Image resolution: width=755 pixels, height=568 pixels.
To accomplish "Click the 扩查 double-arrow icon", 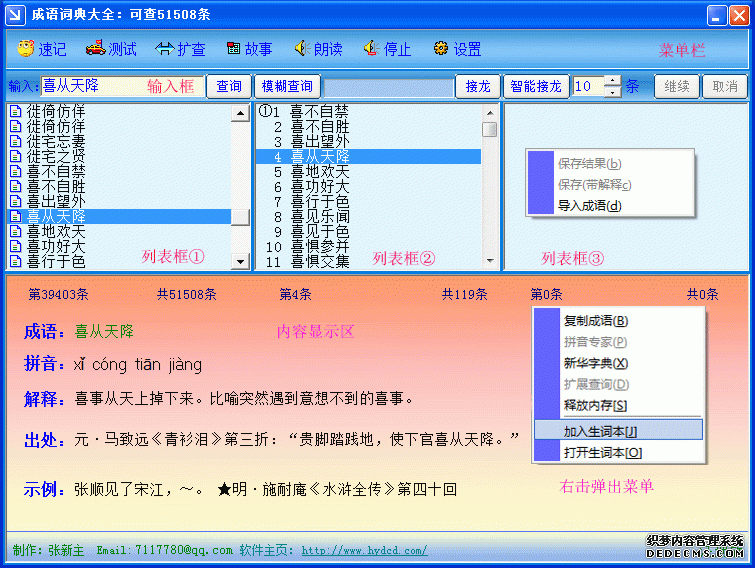I will [165, 49].
